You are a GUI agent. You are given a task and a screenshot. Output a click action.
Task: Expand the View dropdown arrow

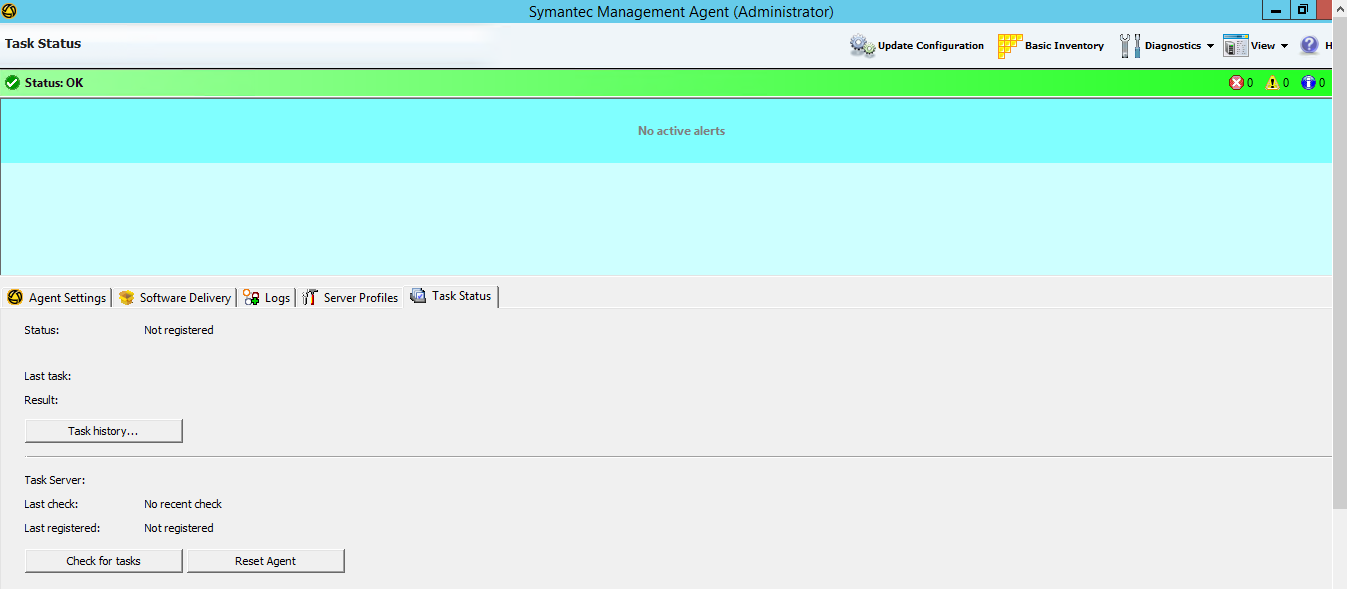click(1284, 46)
